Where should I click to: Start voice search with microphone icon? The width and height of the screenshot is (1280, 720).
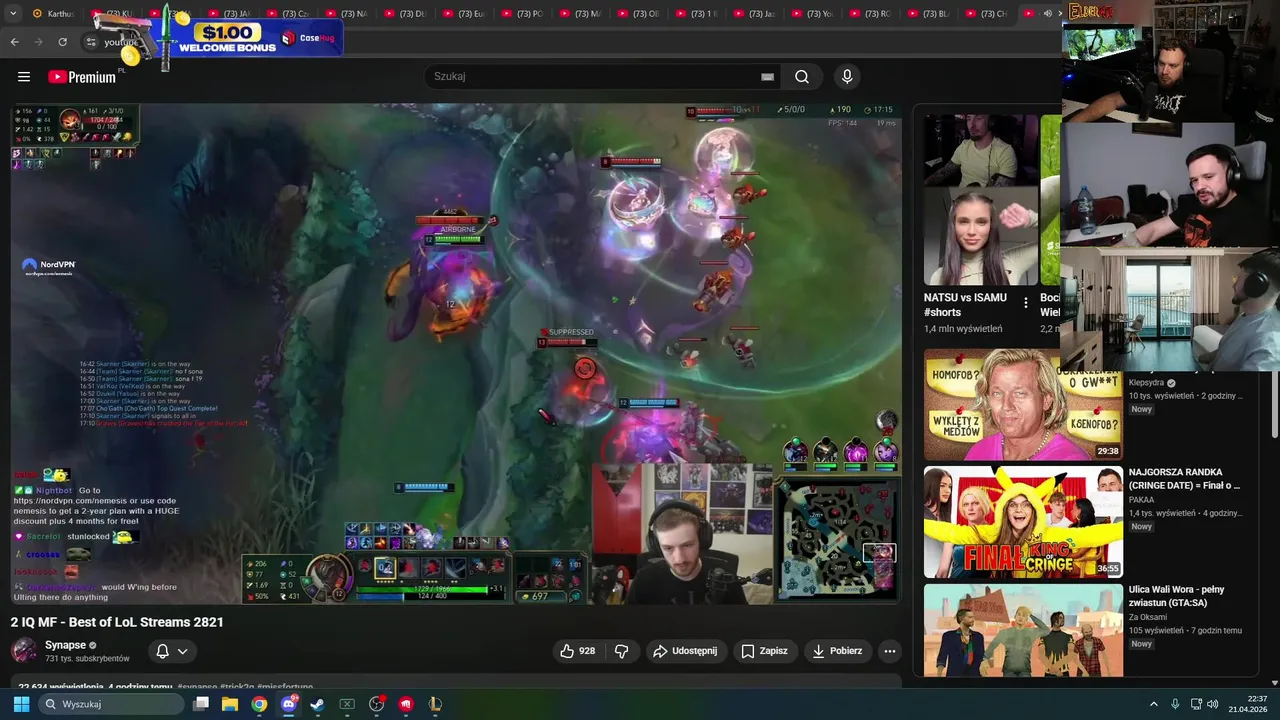847,76
